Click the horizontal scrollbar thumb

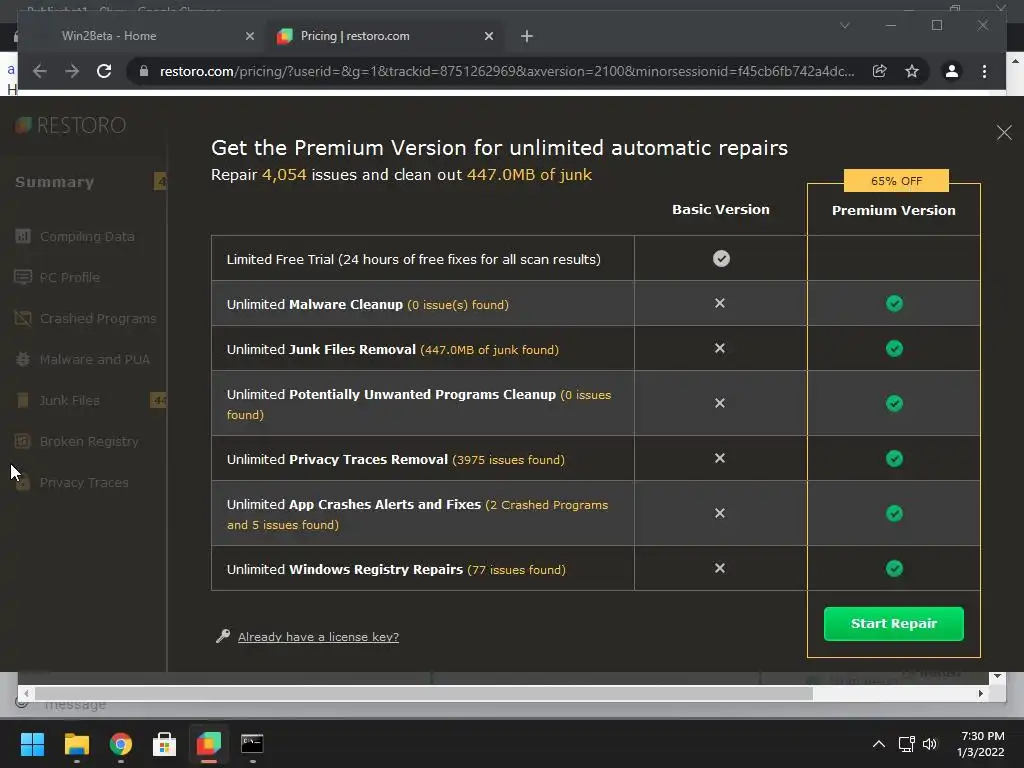coord(424,694)
